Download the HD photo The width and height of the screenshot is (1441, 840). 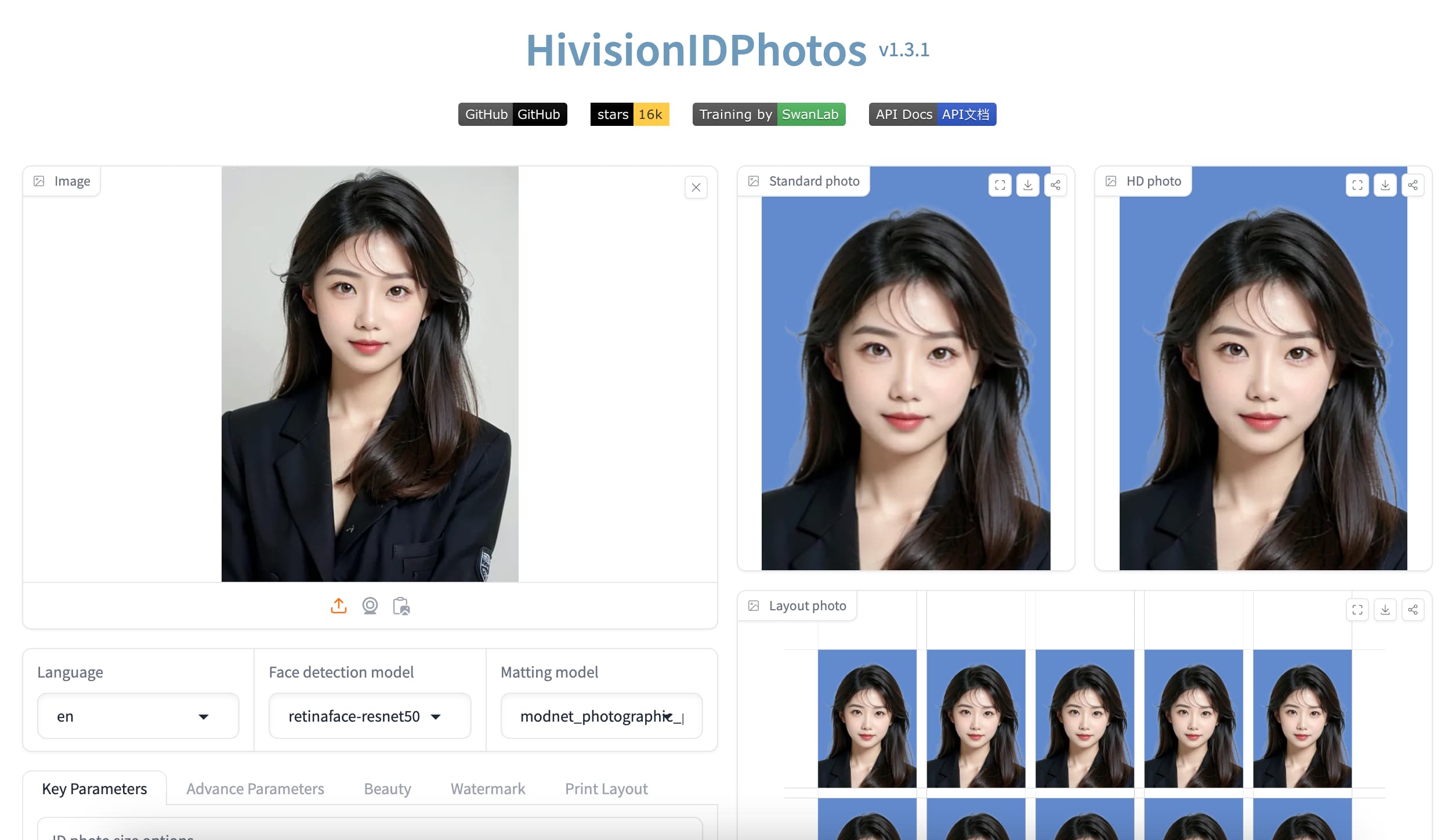coord(1385,185)
